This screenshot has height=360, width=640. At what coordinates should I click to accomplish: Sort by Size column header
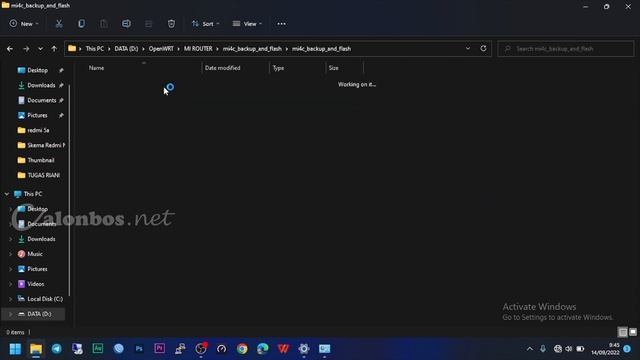pyautogui.click(x=333, y=68)
